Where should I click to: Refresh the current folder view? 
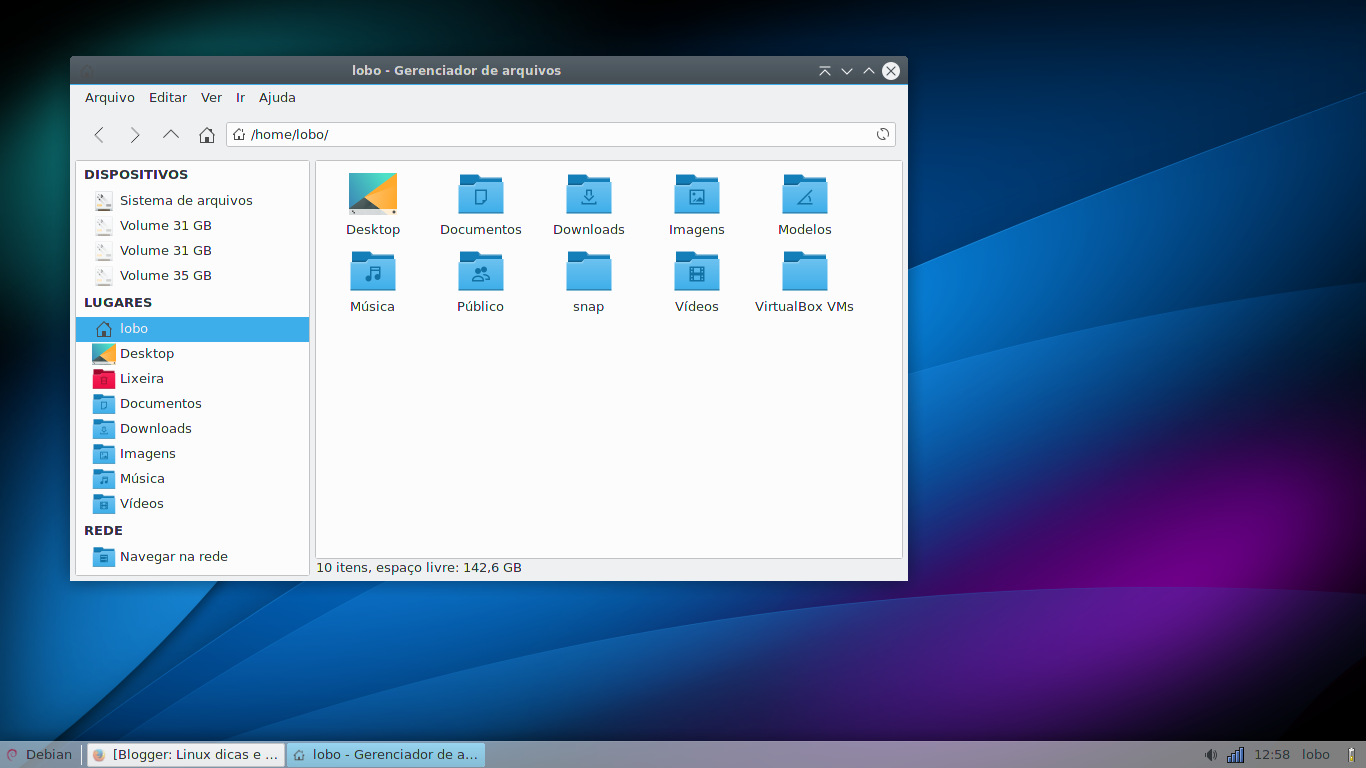tap(881, 134)
